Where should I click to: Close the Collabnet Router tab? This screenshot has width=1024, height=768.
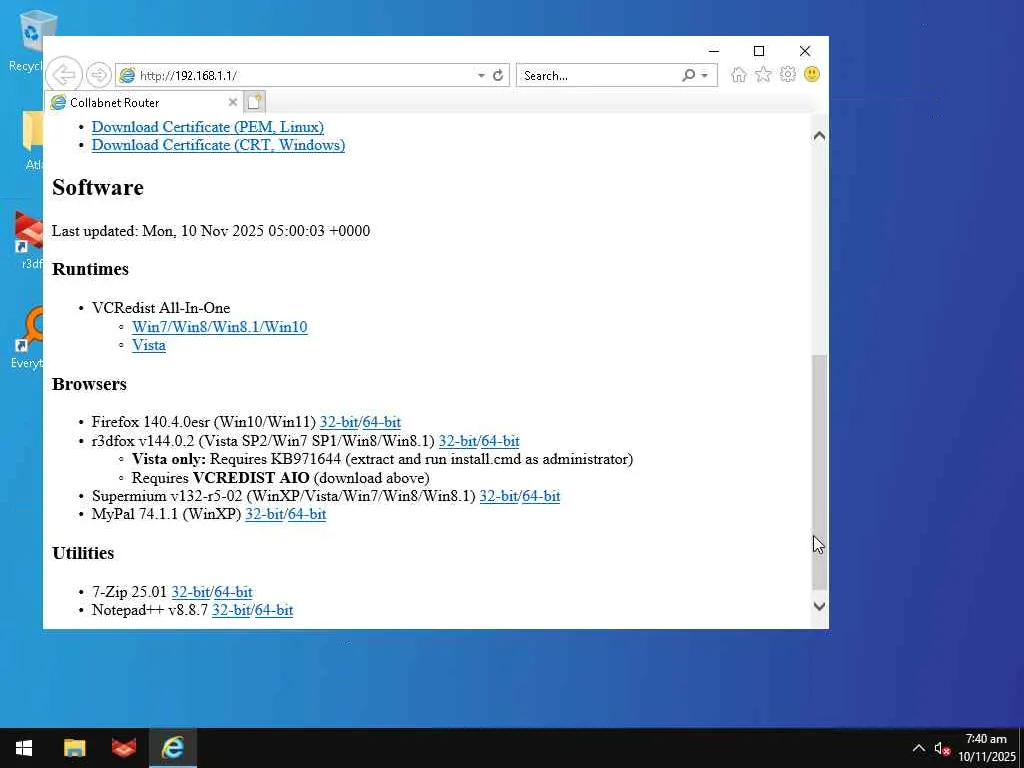coord(232,103)
